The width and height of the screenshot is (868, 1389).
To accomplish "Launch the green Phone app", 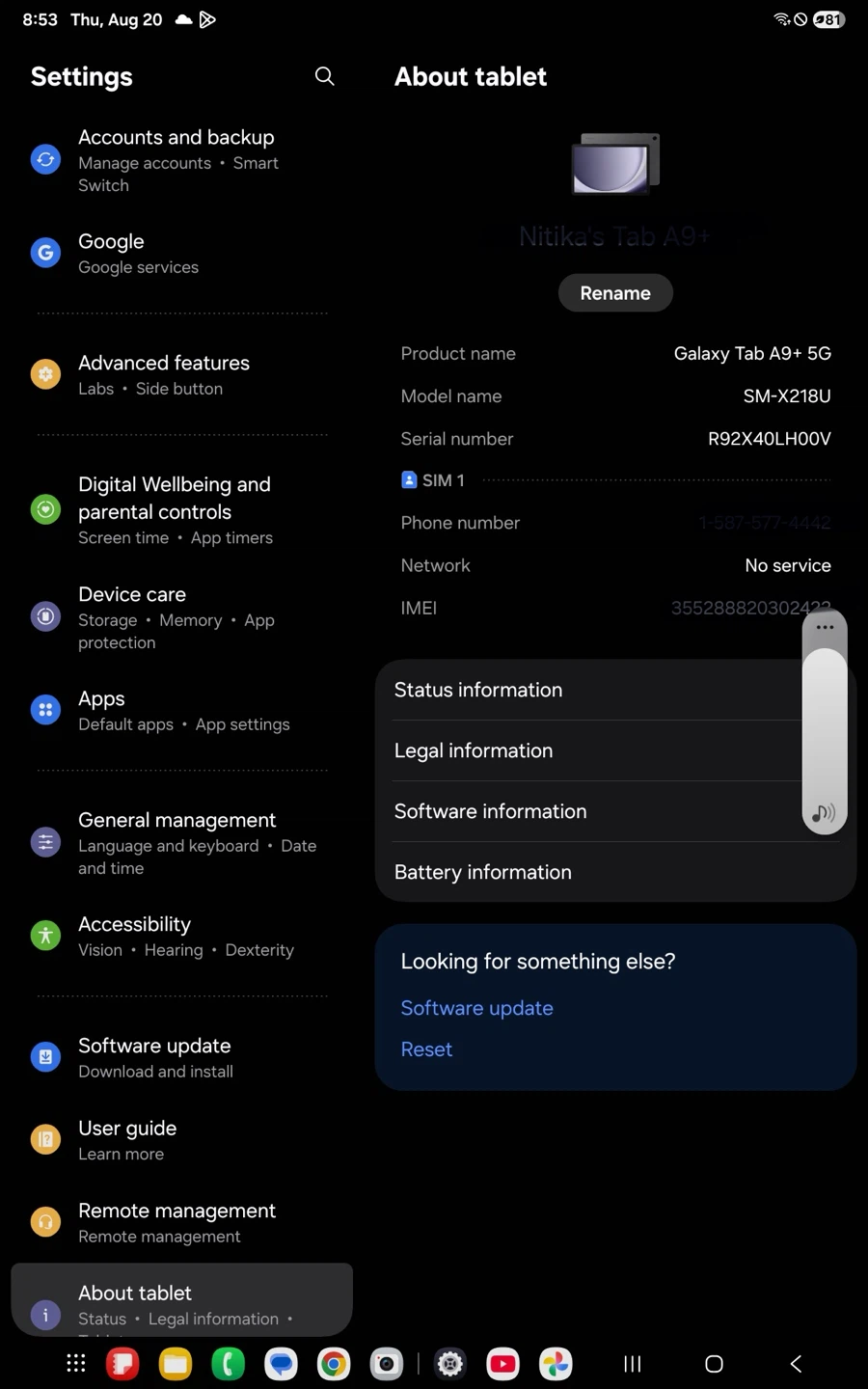I will 228,1364.
